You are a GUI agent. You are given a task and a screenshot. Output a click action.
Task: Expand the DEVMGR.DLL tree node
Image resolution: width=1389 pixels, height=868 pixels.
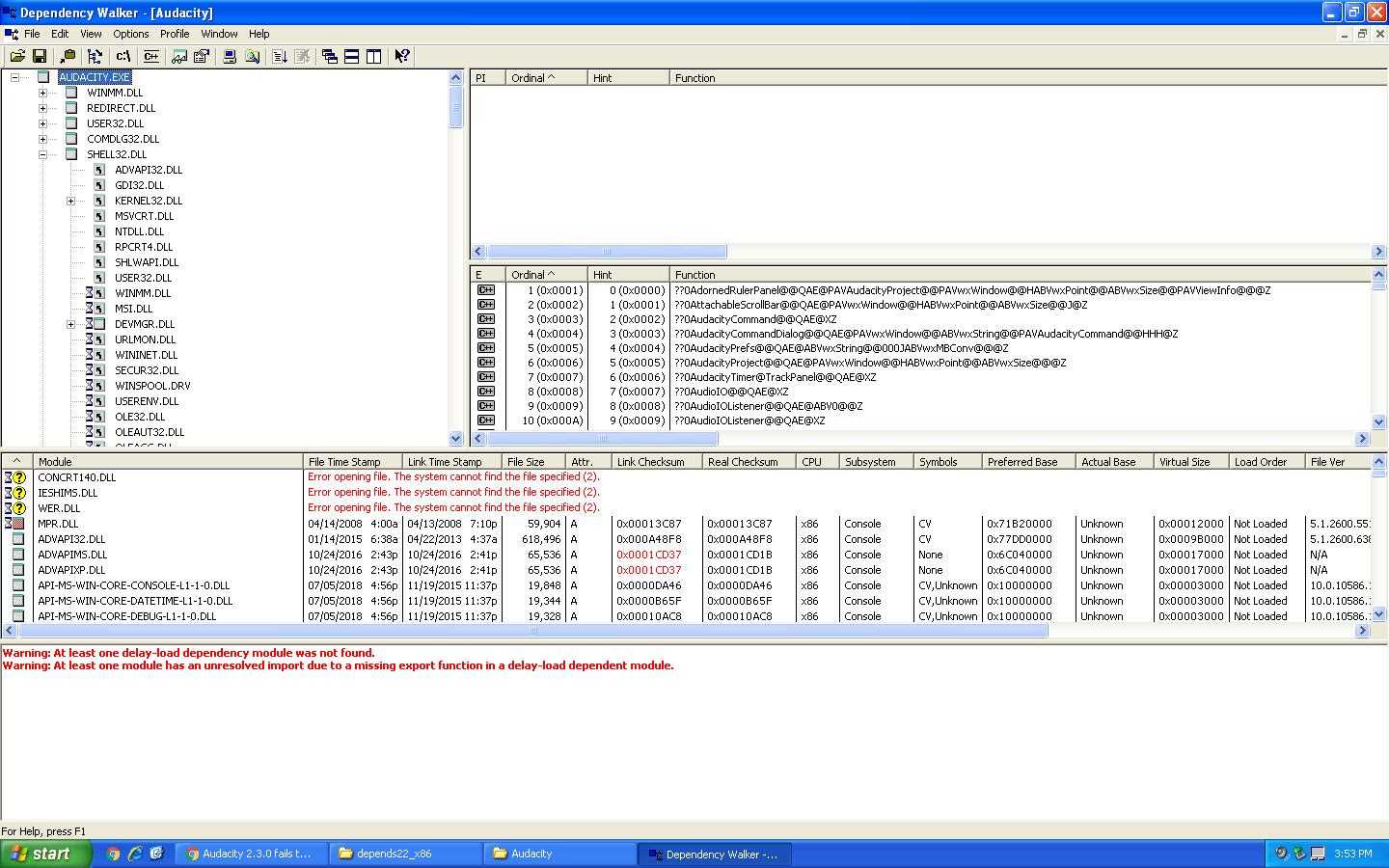[70, 324]
